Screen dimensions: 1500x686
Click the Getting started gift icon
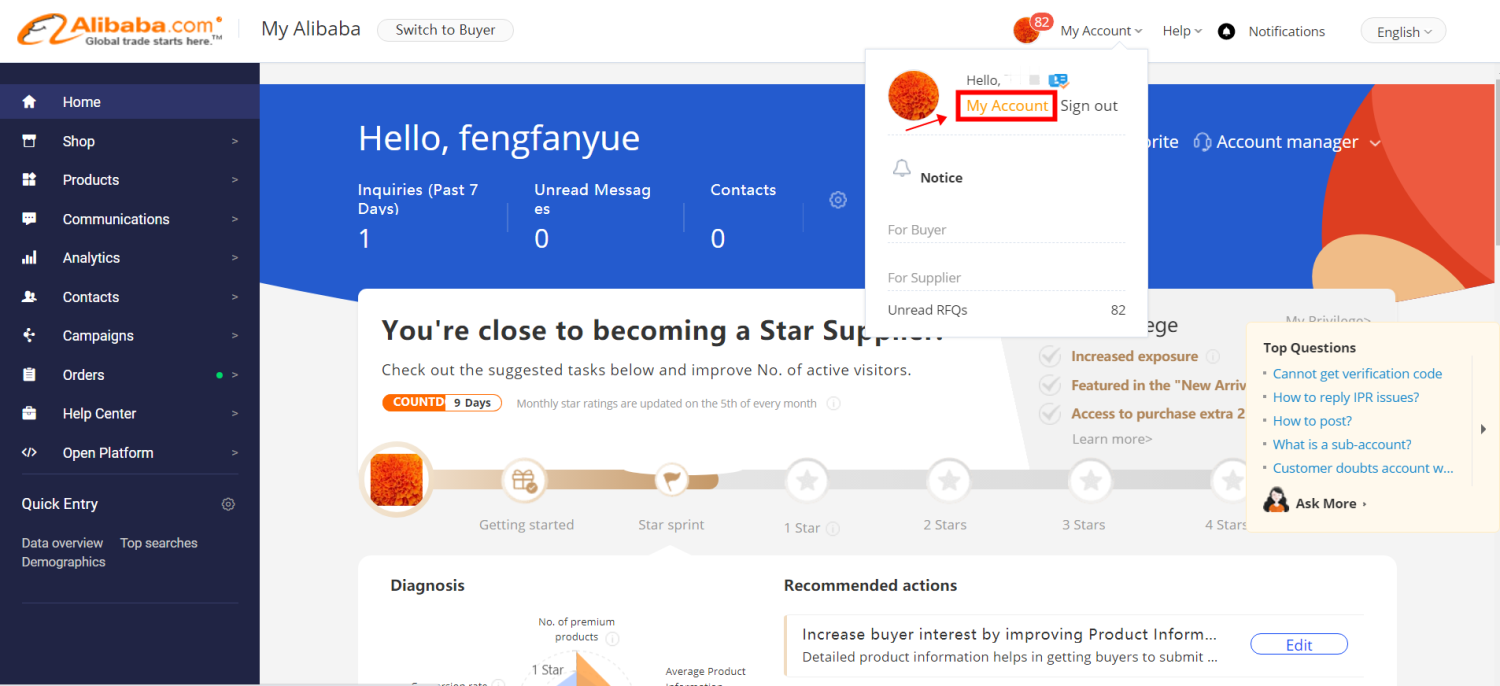point(525,480)
